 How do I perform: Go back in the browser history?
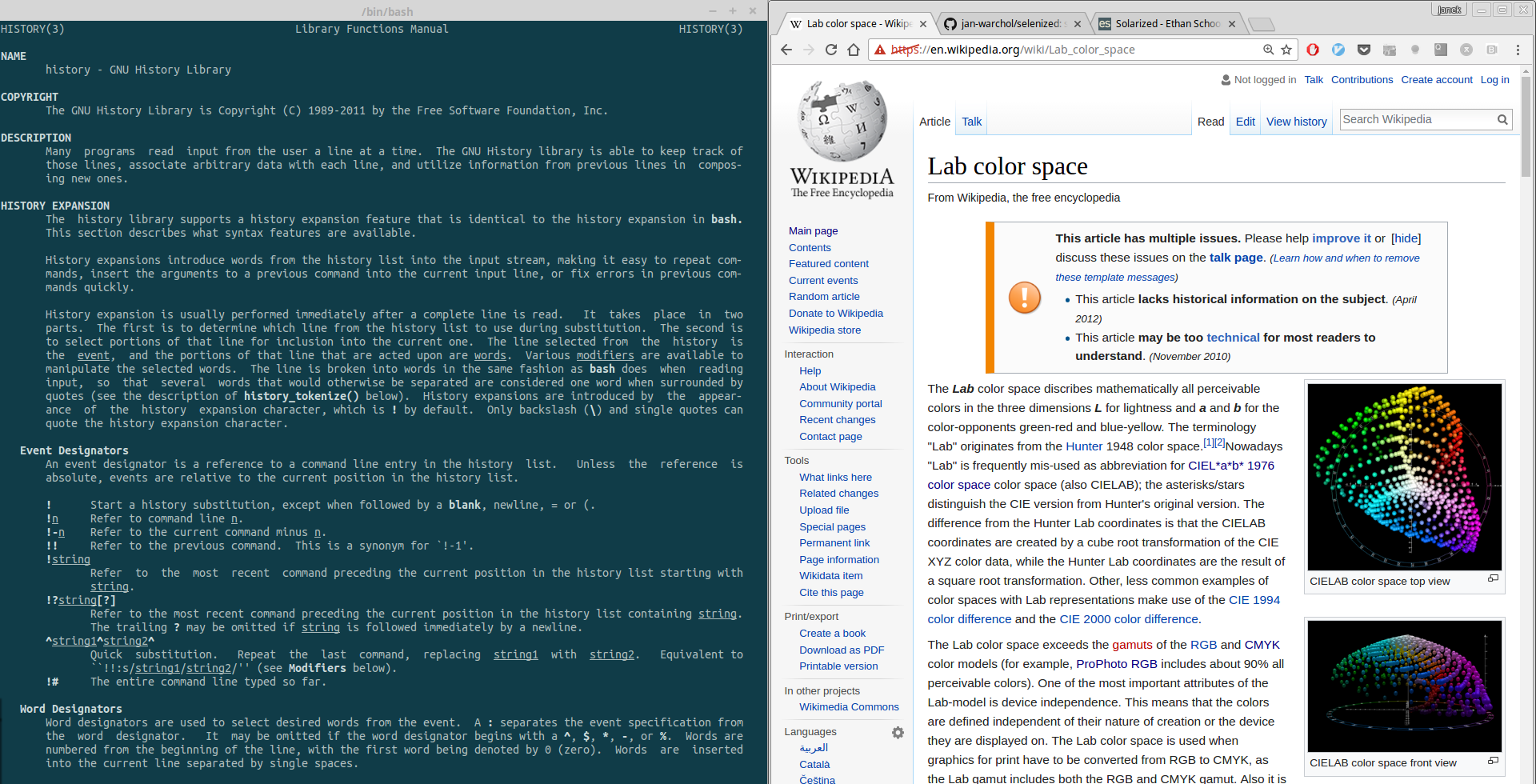[x=786, y=50]
